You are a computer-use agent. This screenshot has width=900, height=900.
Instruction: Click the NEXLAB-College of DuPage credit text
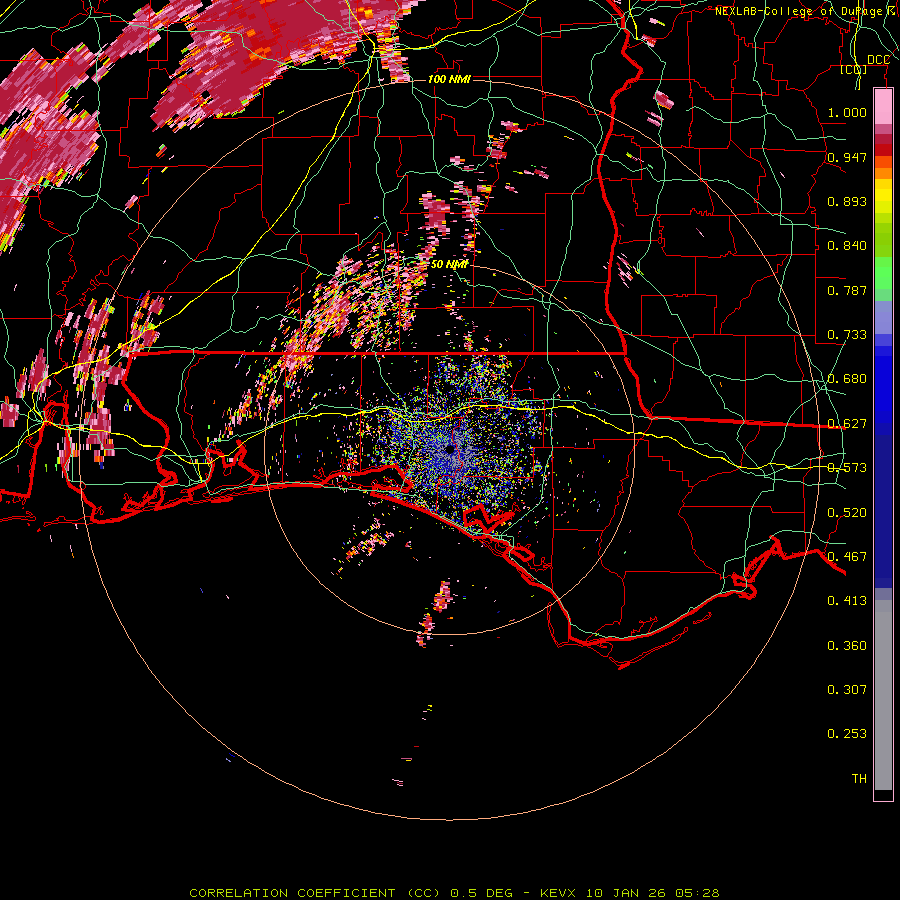tap(806, 11)
